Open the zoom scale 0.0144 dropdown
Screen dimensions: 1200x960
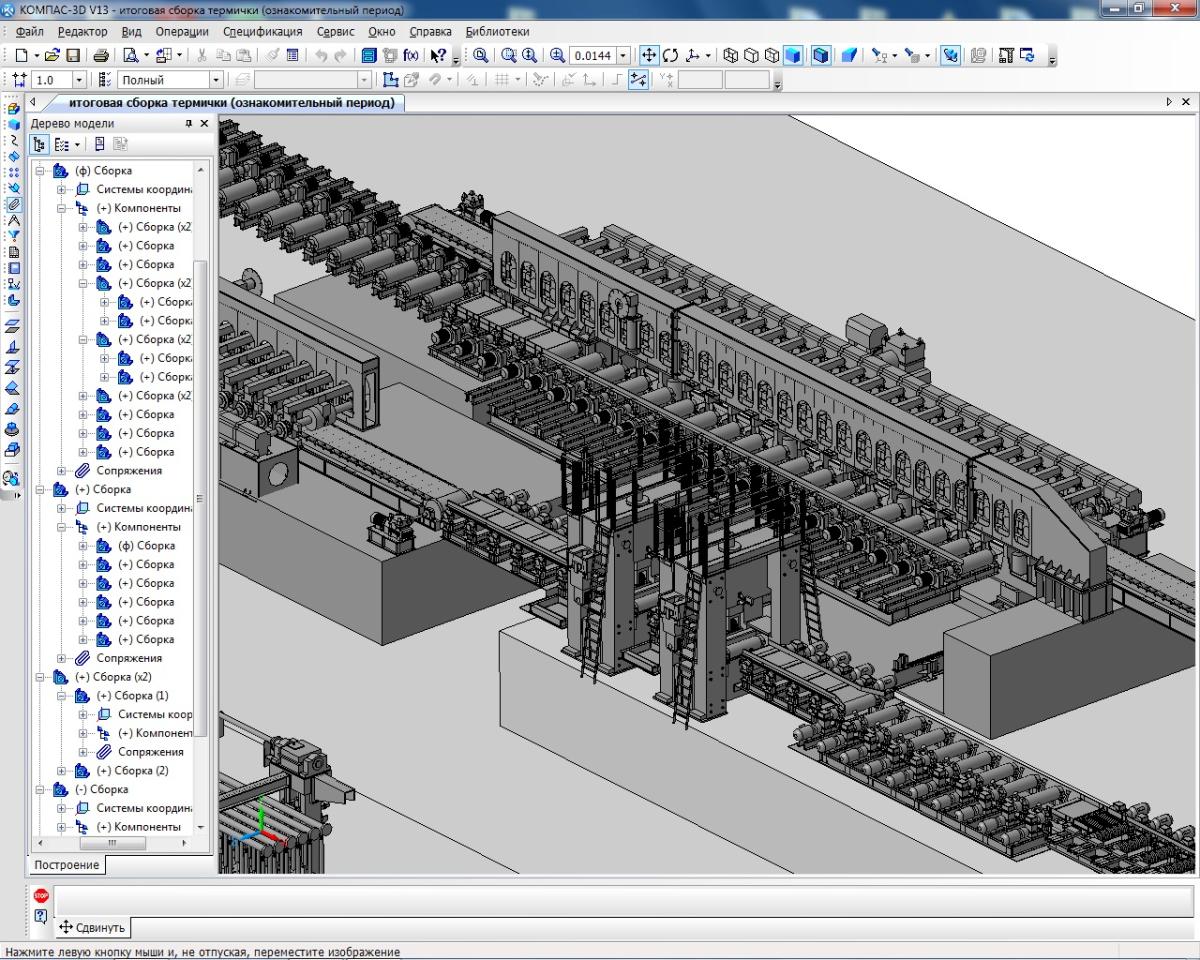624,56
